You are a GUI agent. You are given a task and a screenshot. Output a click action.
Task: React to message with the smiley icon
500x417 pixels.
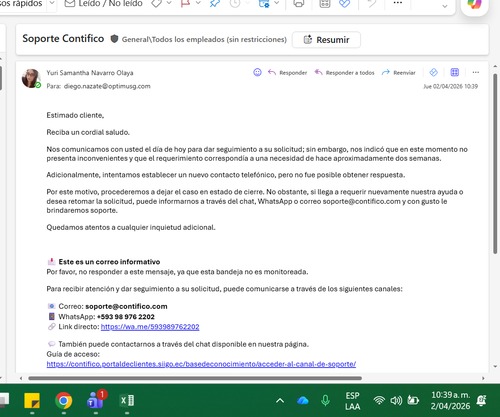[257, 72]
